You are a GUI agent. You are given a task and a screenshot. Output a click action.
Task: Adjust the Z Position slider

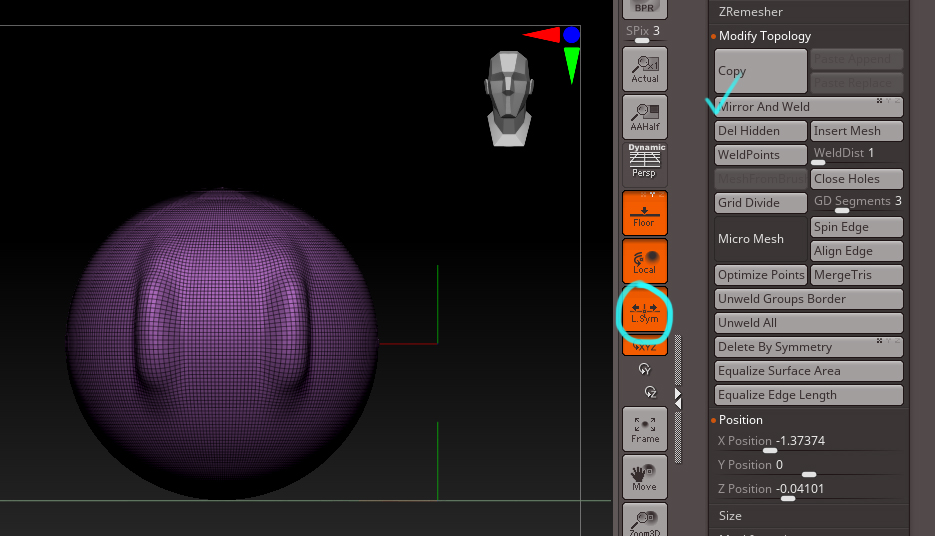(809, 491)
